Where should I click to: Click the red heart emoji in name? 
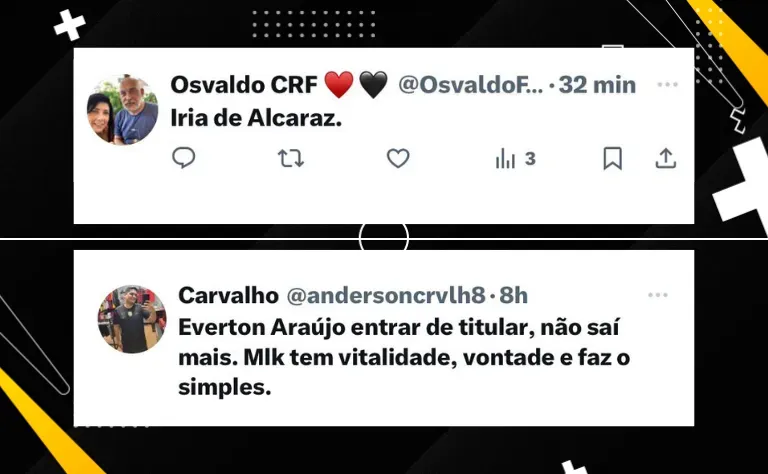click(x=339, y=85)
